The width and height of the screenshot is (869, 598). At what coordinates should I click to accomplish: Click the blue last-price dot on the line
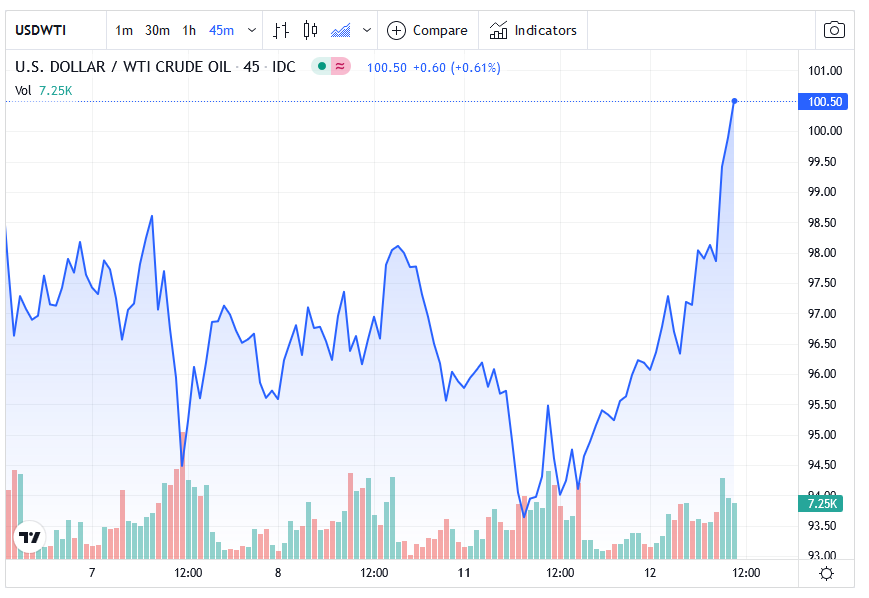coord(734,101)
